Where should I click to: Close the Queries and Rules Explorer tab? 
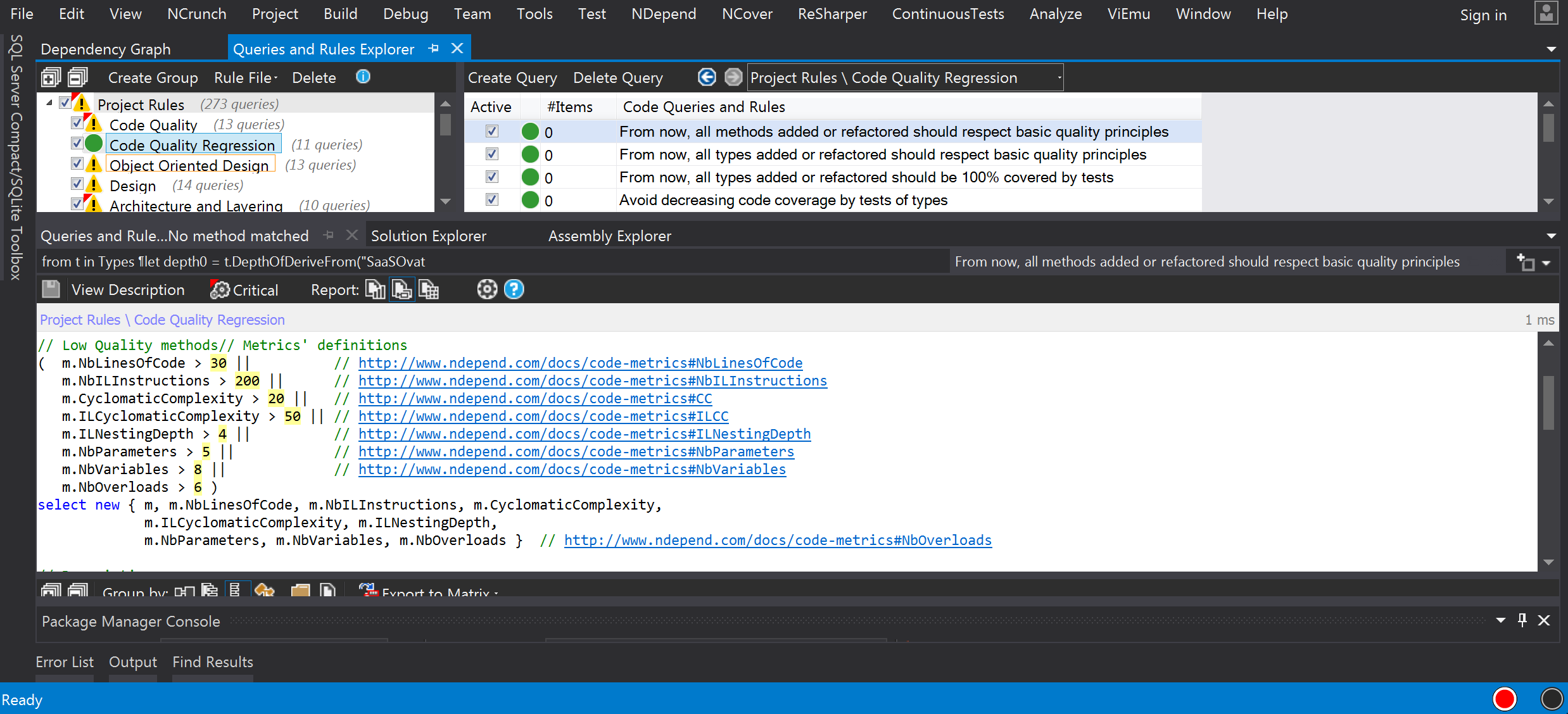tap(457, 48)
